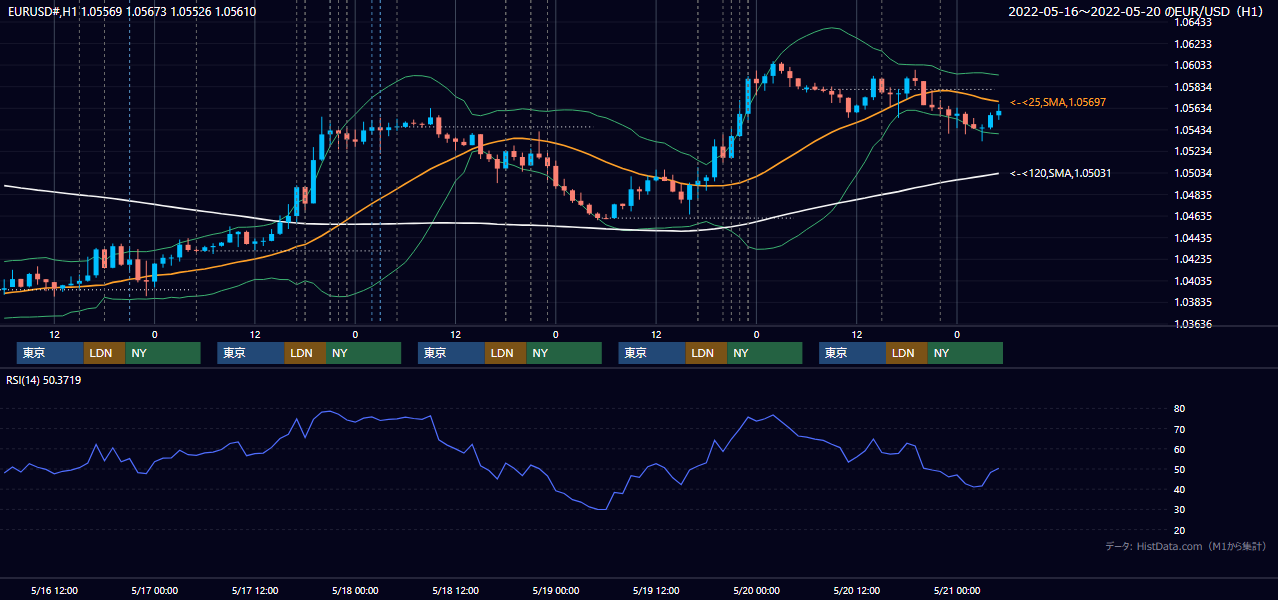Select the RSI(14) 50.3719 indicator label

(44, 380)
